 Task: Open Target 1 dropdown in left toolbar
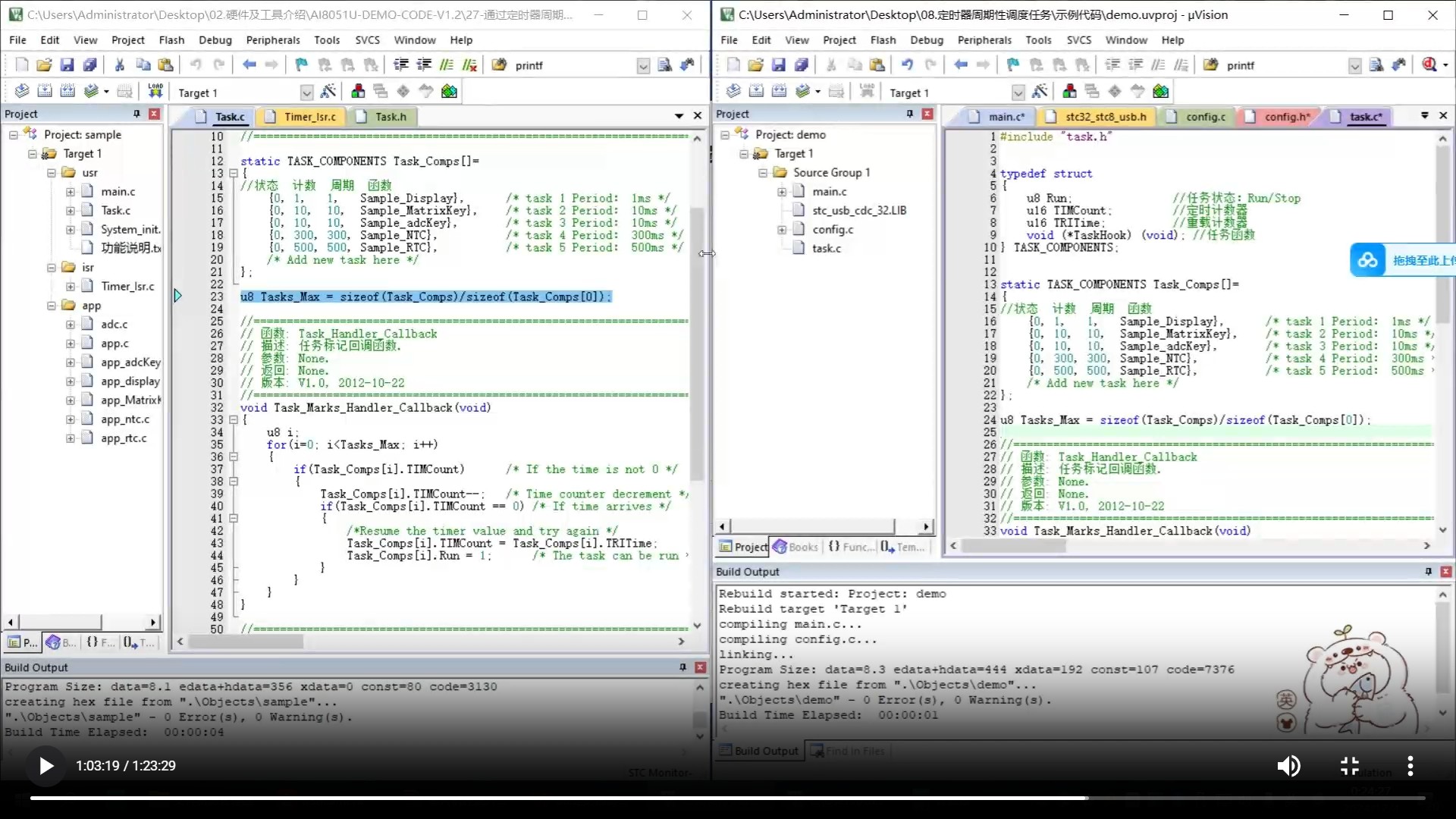pyautogui.click(x=306, y=93)
